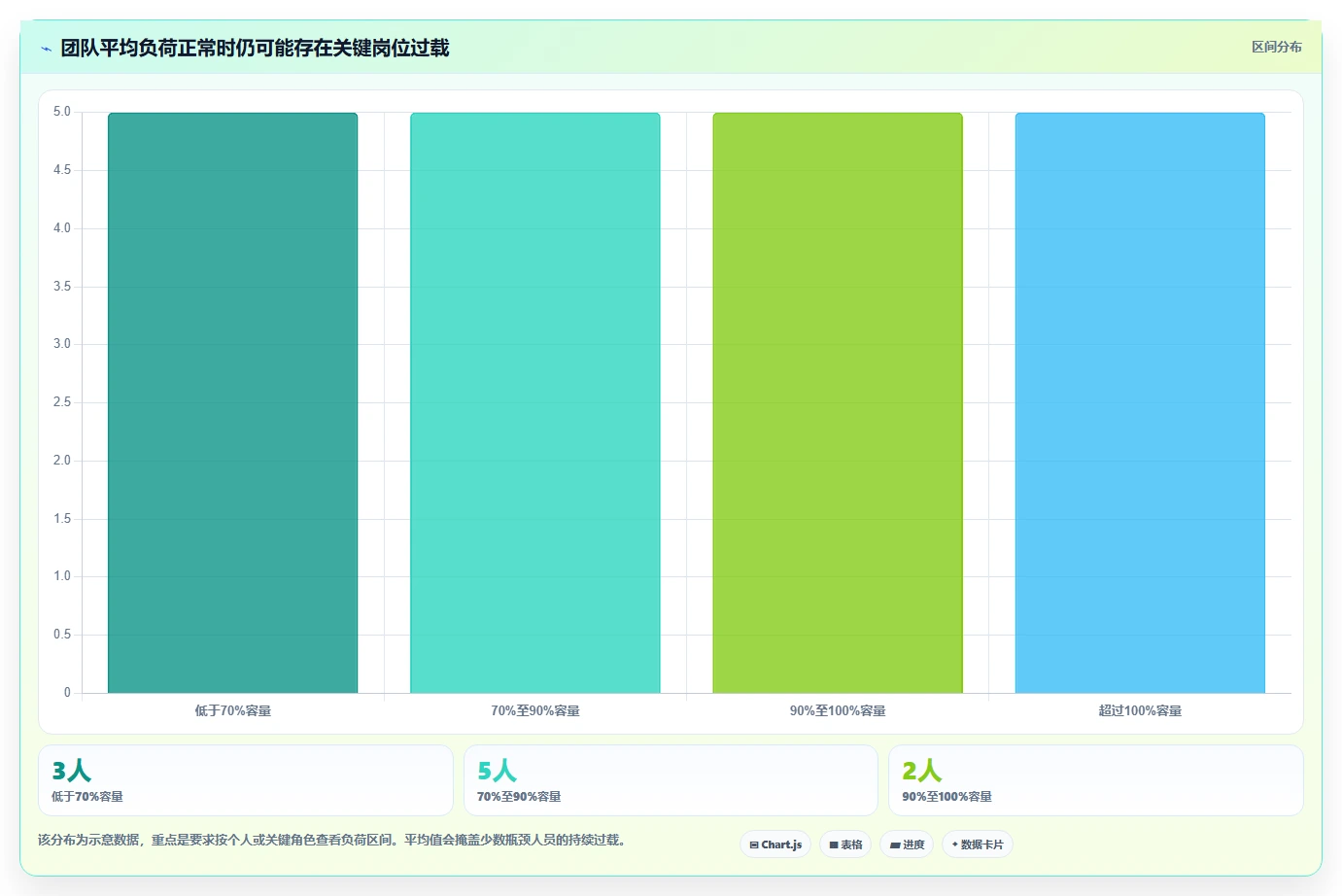
Task: Select the turquoise 70%至90%容量 bar
Action: coord(534,402)
